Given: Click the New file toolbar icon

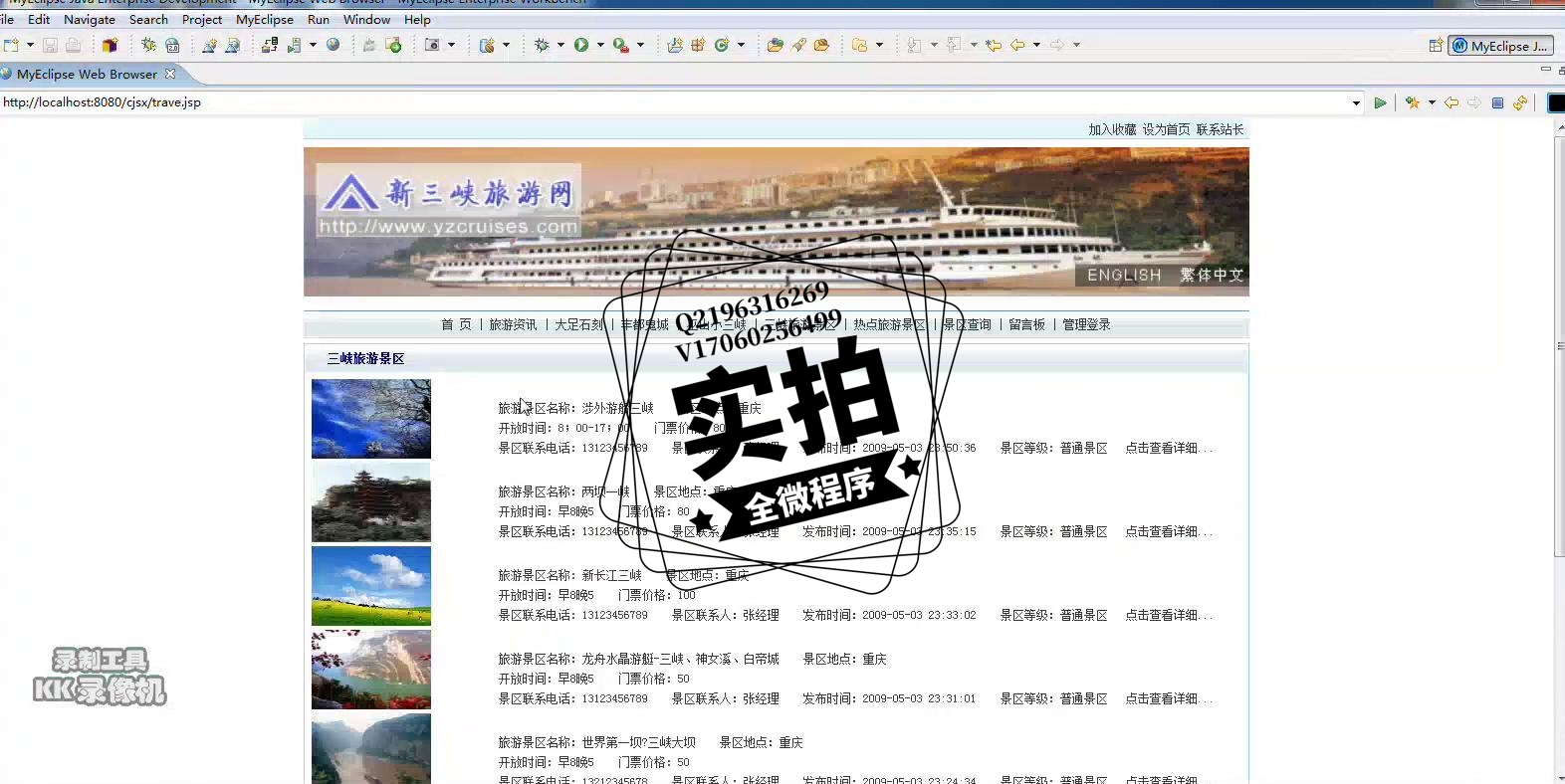Looking at the screenshot, I should pyautogui.click(x=12, y=45).
